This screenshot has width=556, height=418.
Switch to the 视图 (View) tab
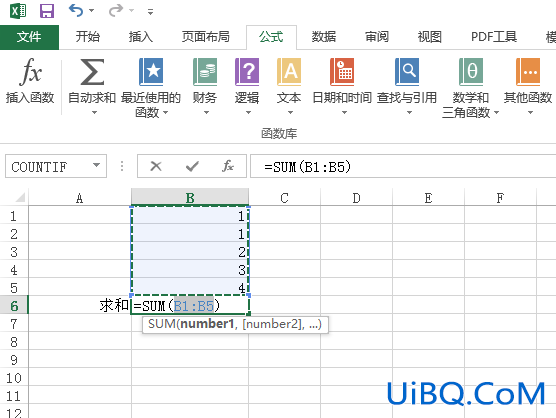click(430, 37)
